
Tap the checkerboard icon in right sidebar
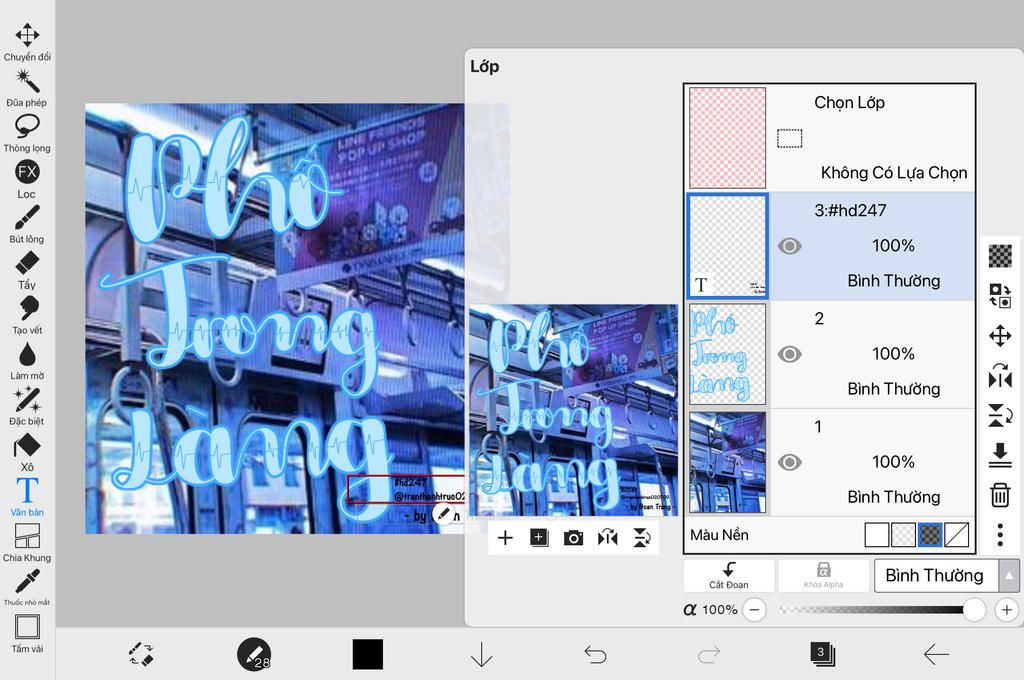coord(1000,255)
